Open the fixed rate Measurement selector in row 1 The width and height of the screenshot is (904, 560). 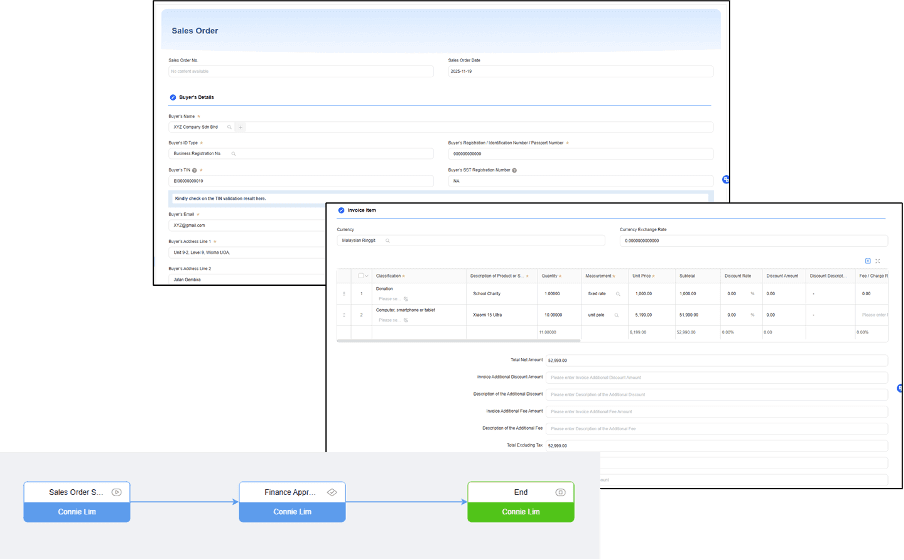604,294
